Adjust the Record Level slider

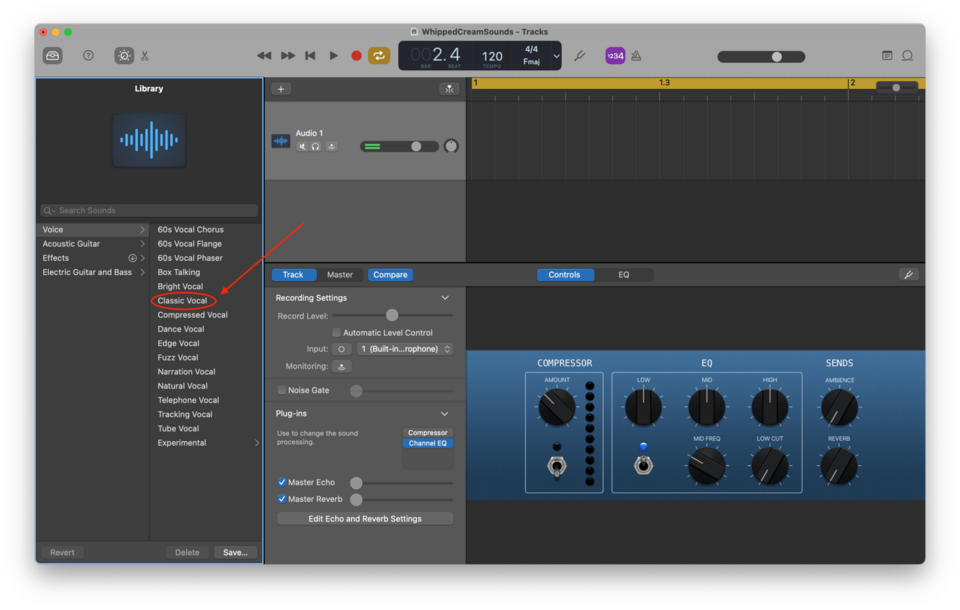(392, 315)
